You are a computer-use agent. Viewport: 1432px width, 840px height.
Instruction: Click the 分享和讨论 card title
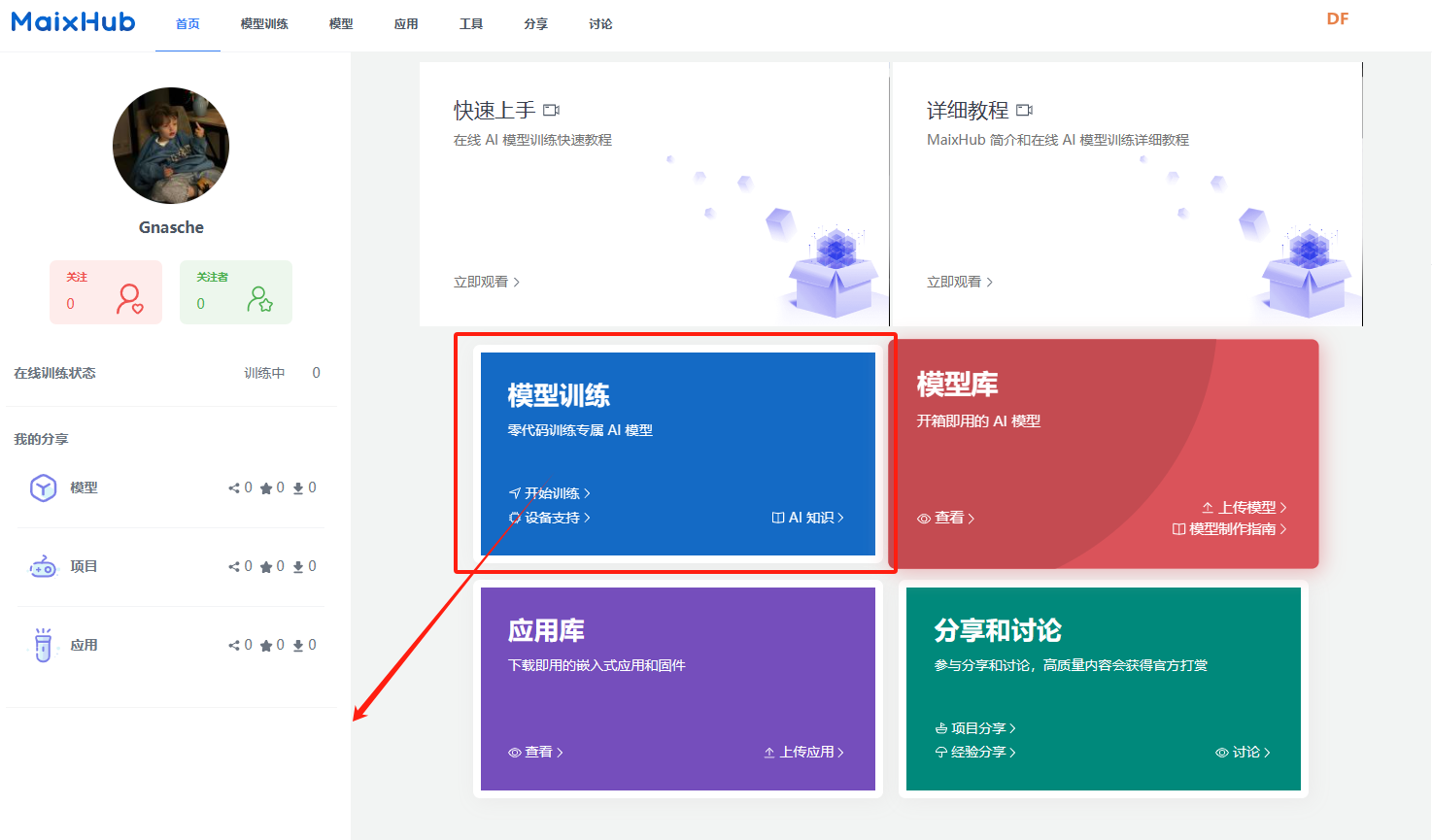(998, 631)
